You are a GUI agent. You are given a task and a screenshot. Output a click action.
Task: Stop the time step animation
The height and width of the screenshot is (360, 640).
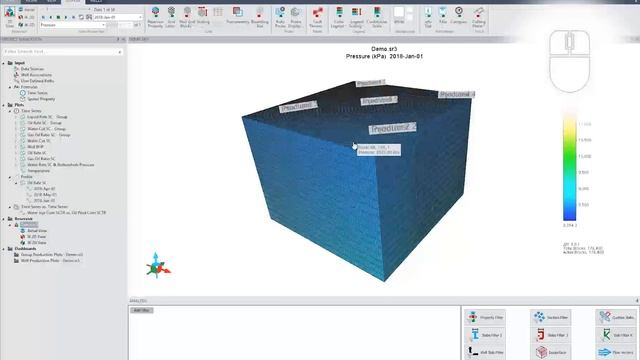point(58,17)
